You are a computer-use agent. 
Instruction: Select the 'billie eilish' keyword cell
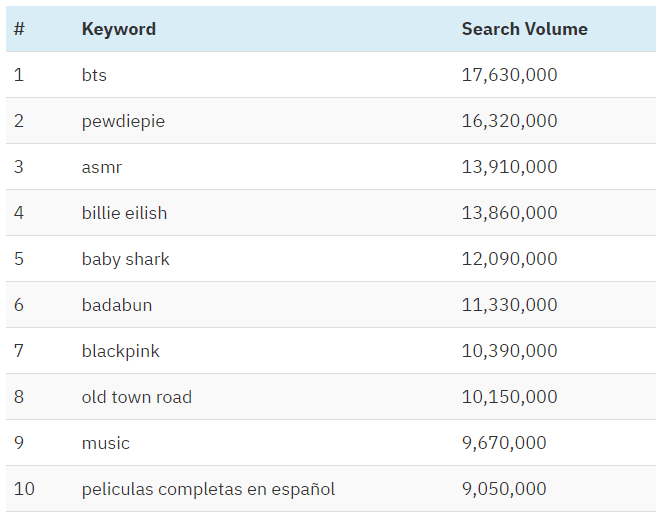124,213
